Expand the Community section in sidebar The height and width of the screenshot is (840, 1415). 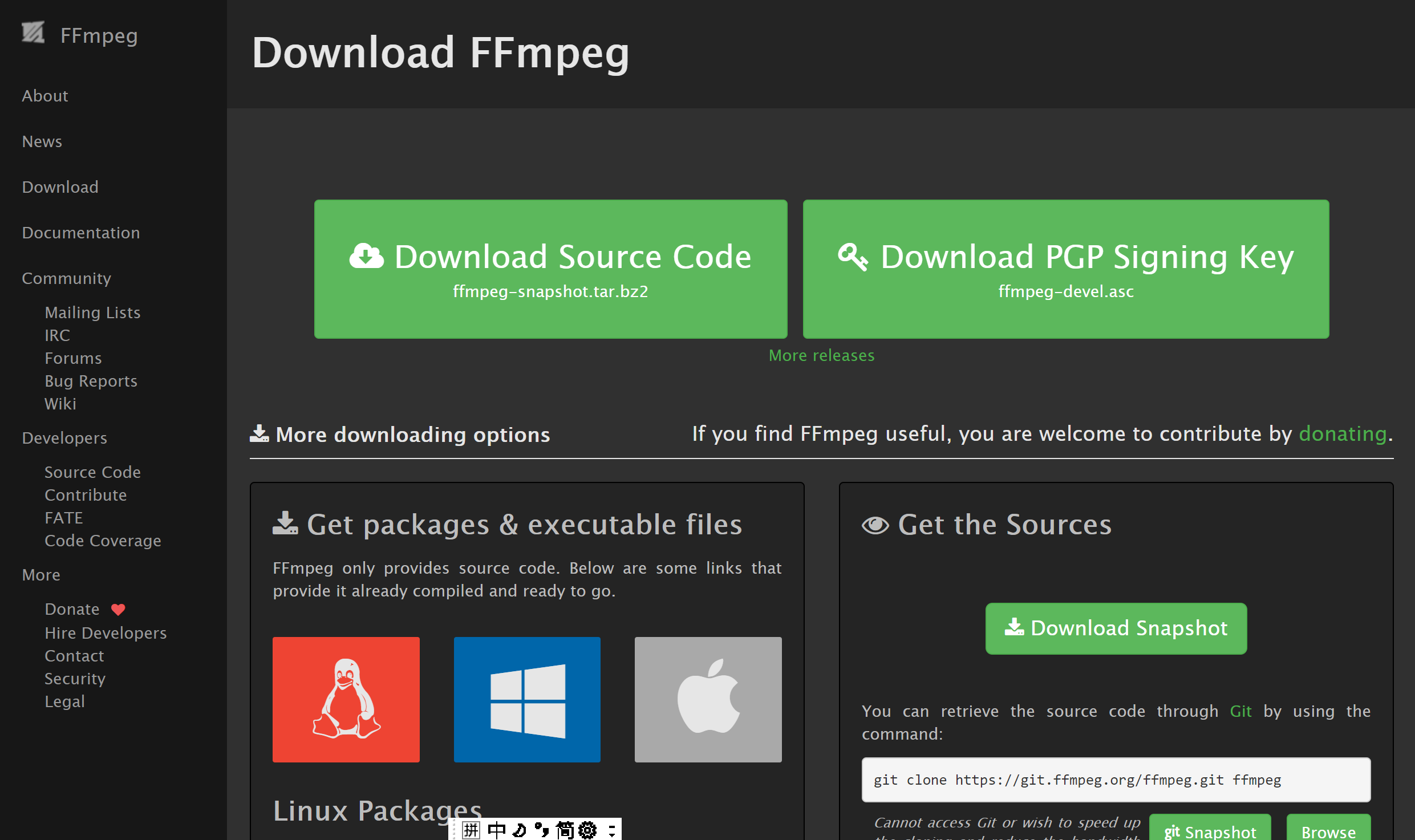[x=67, y=278]
